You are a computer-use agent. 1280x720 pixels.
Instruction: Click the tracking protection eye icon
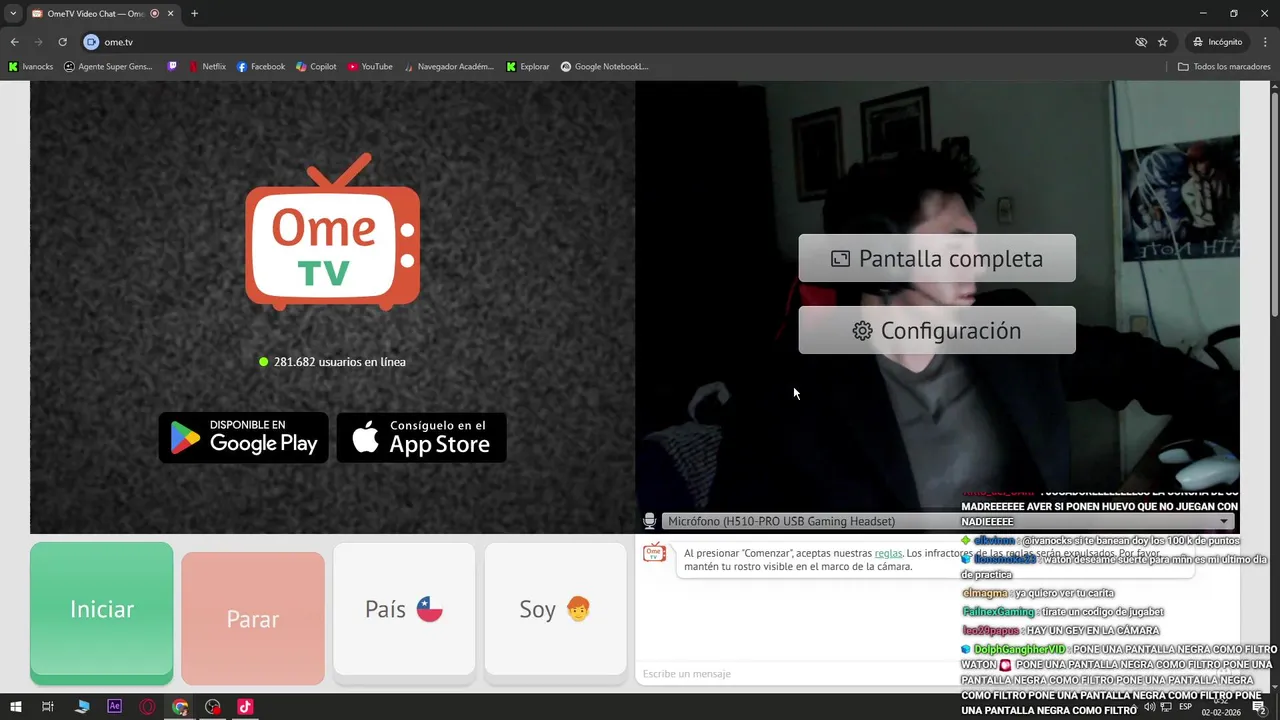[x=1141, y=42]
